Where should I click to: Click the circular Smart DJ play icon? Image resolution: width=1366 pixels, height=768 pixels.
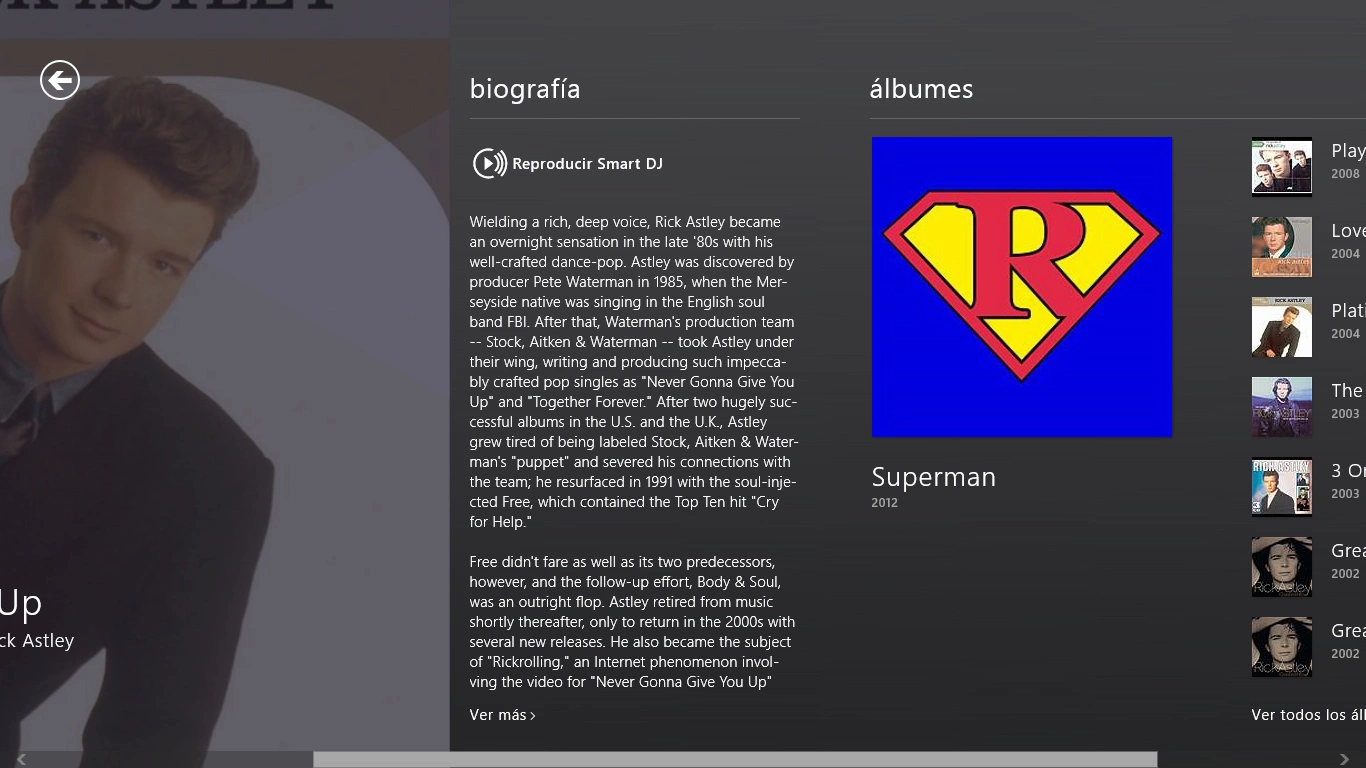(488, 163)
